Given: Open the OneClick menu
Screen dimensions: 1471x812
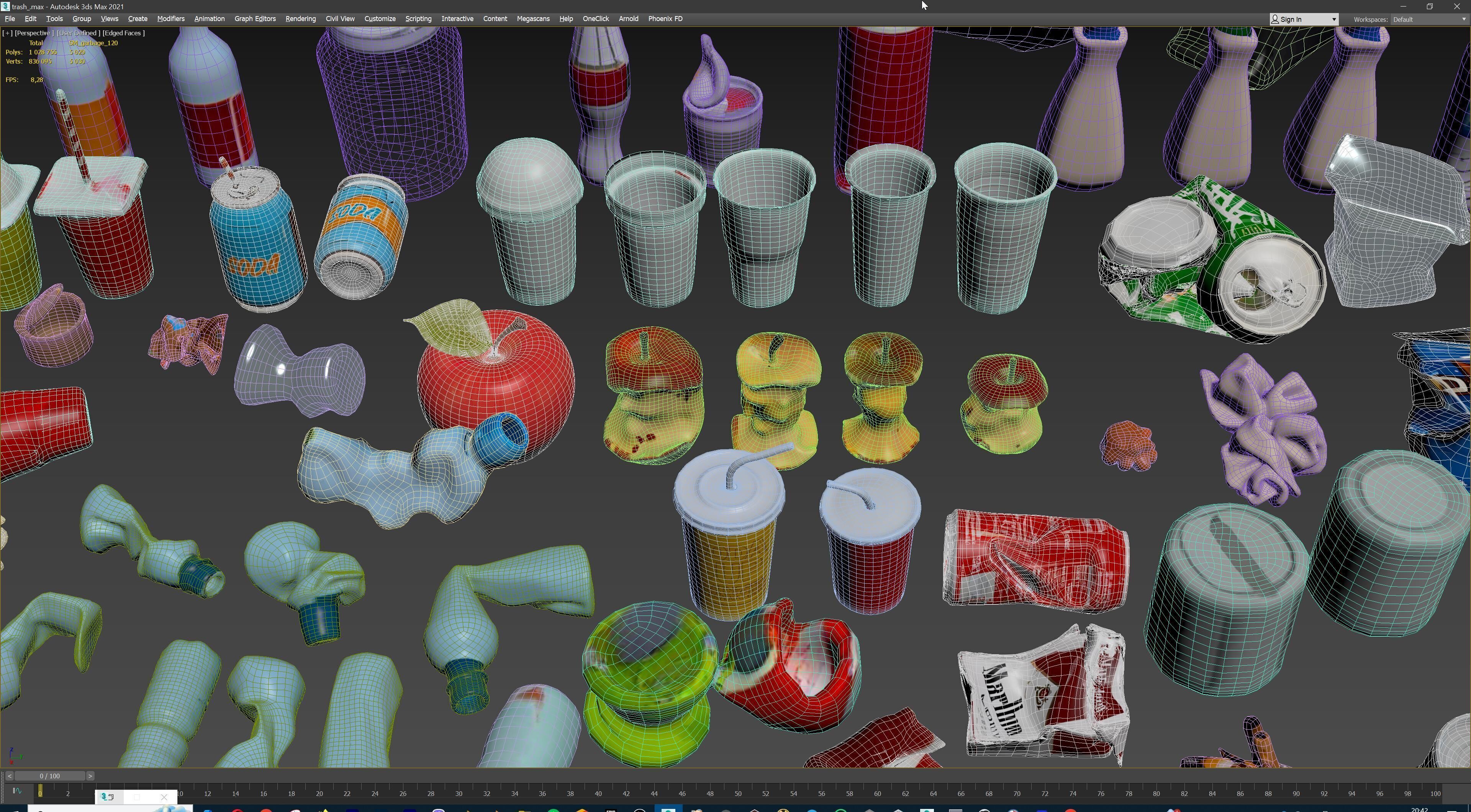Looking at the screenshot, I should click(x=596, y=19).
